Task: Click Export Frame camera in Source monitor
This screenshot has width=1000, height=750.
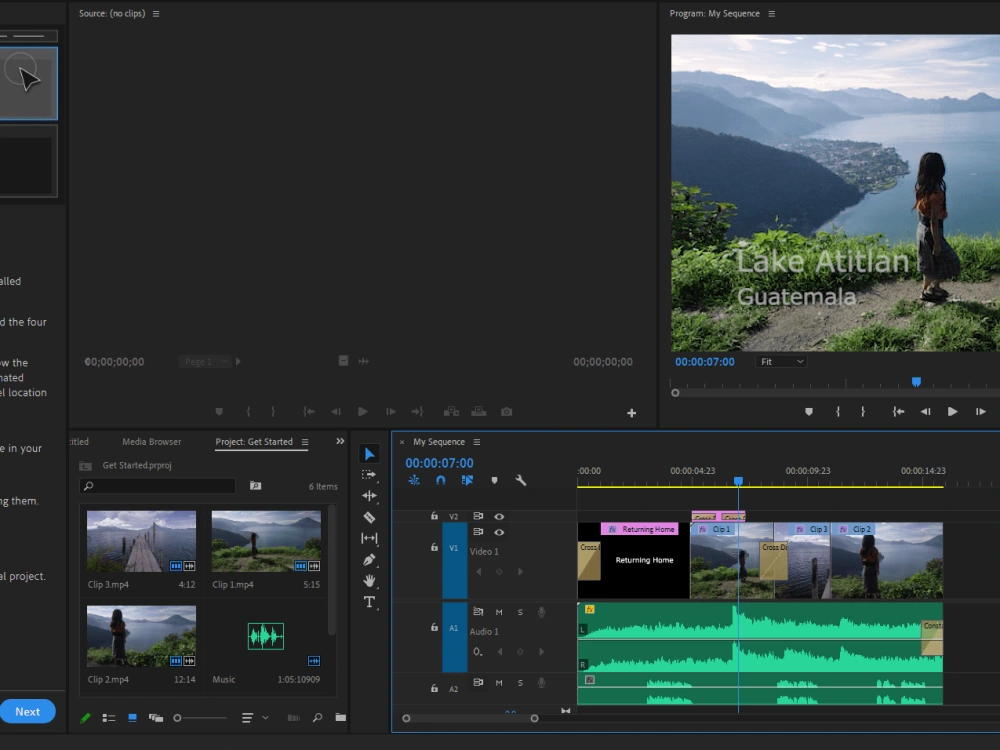Action: click(506, 412)
